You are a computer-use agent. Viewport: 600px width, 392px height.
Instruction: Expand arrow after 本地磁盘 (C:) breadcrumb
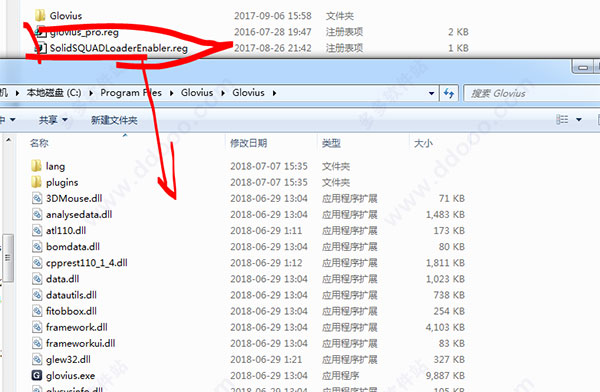pyautogui.click(x=91, y=93)
